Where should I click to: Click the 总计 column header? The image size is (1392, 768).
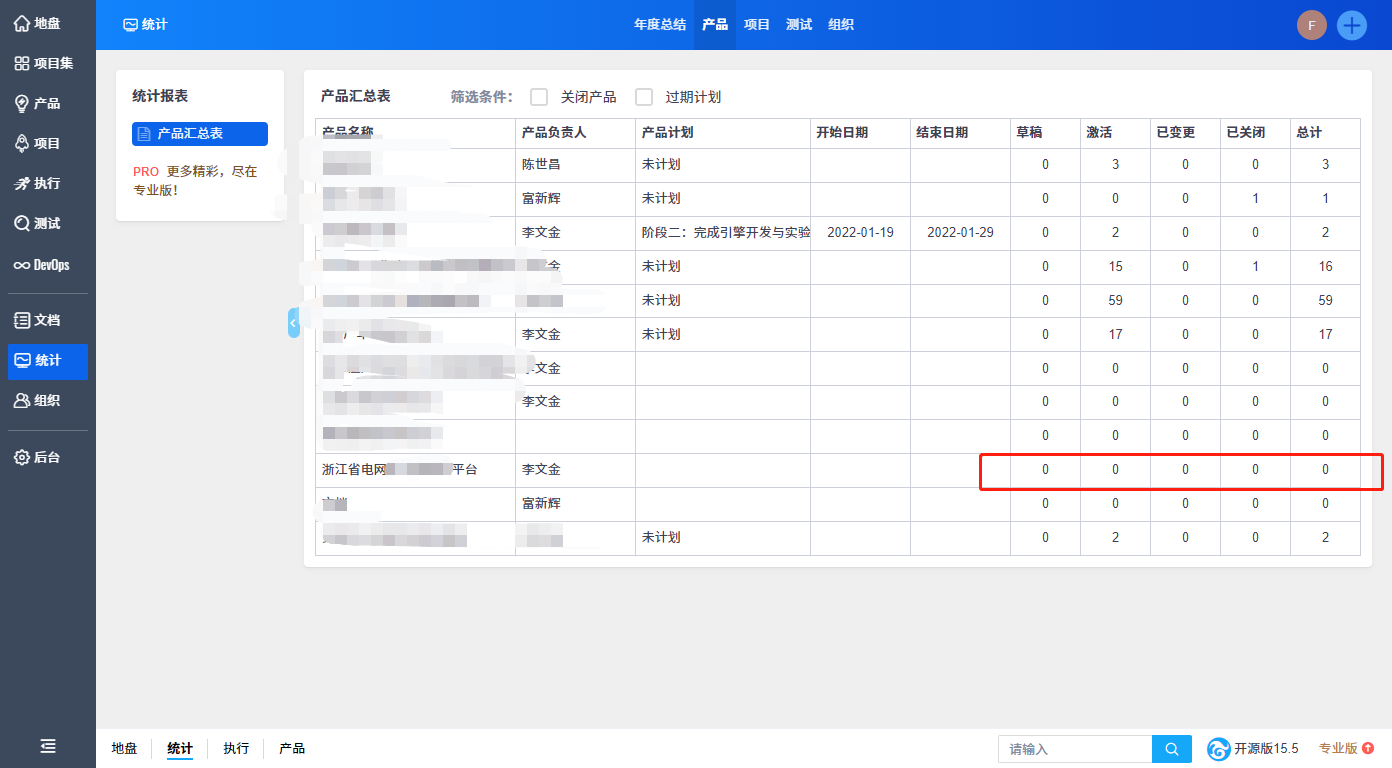pos(1325,133)
